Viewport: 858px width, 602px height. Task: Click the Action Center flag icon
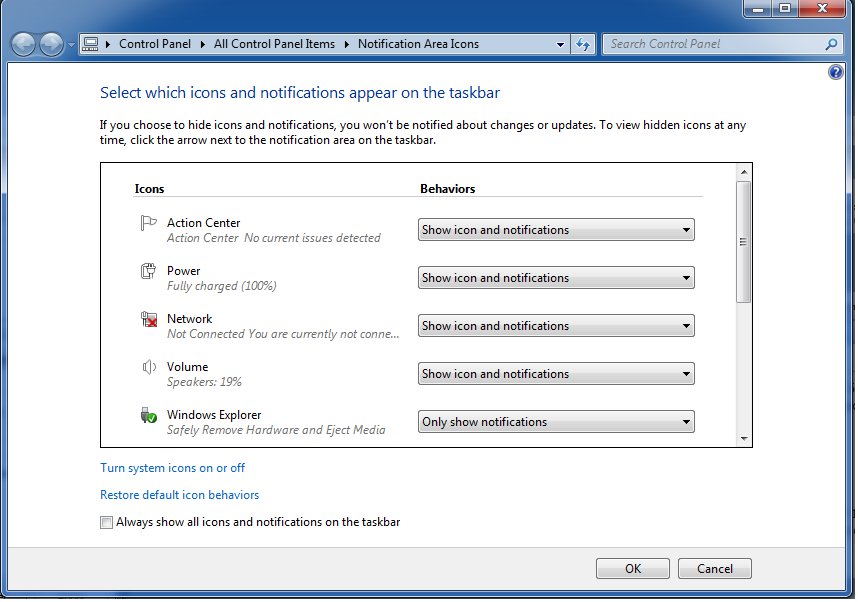click(x=148, y=223)
